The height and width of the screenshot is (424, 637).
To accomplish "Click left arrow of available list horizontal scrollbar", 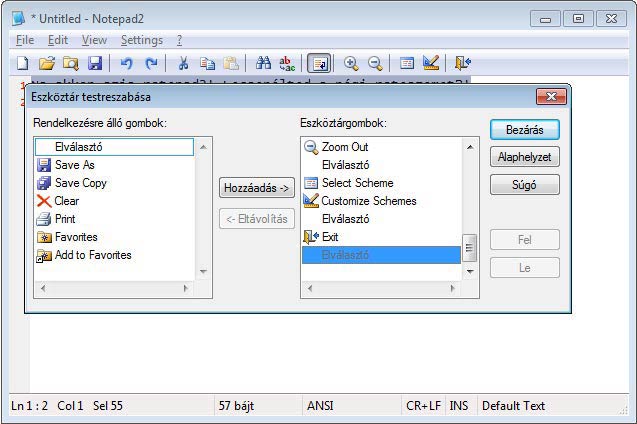I will click(x=43, y=288).
